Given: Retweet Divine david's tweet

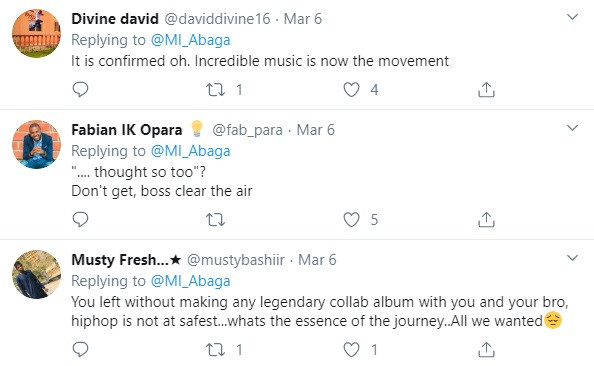Looking at the screenshot, I should (x=215, y=90).
